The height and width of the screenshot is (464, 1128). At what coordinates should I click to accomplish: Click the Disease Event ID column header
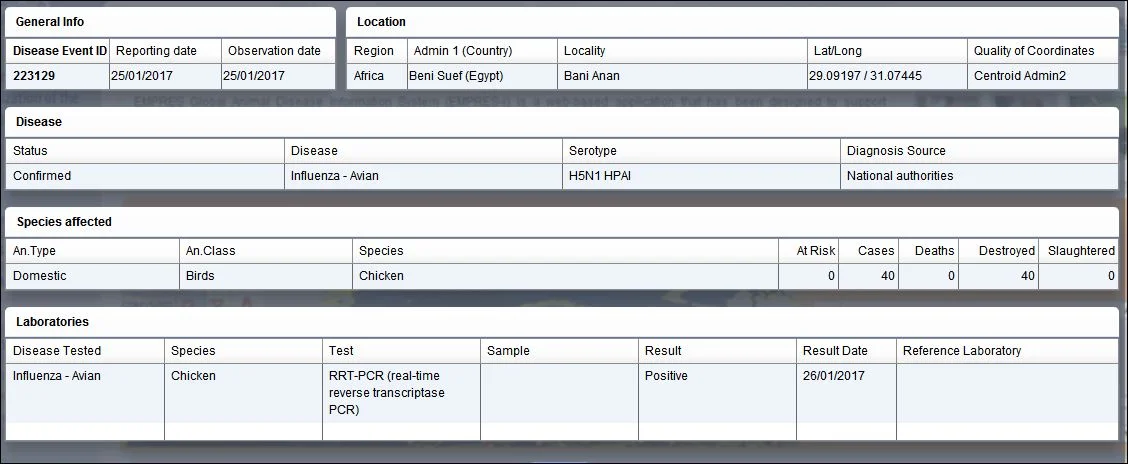coord(58,51)
